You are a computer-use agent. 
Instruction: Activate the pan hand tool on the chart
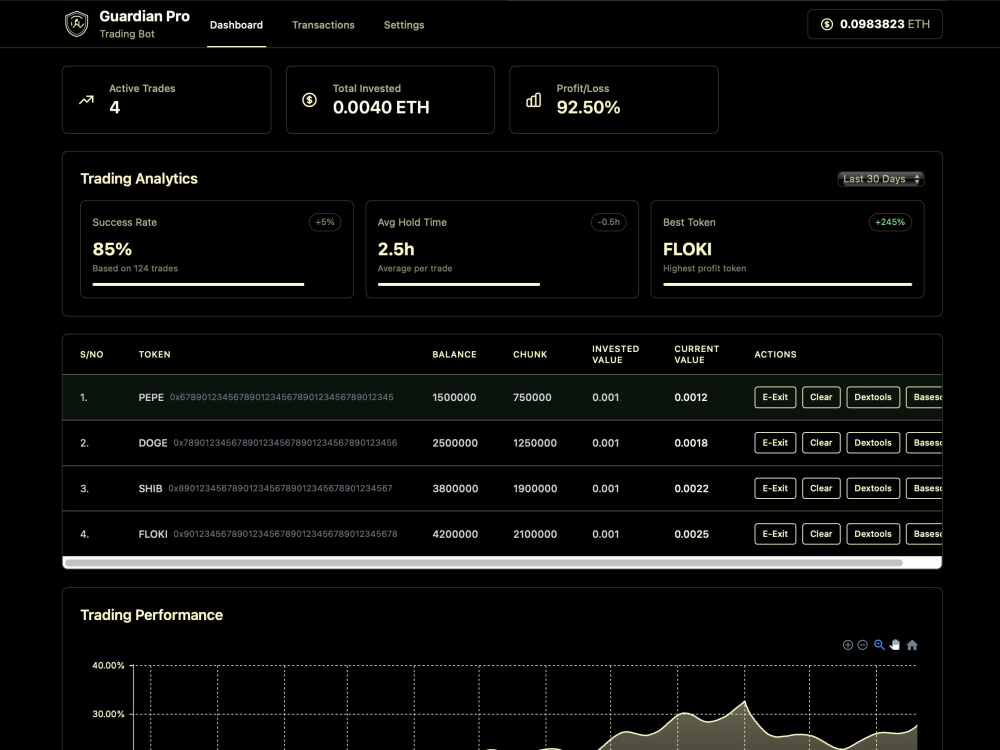pyautogui.click(x=894, y=645)
